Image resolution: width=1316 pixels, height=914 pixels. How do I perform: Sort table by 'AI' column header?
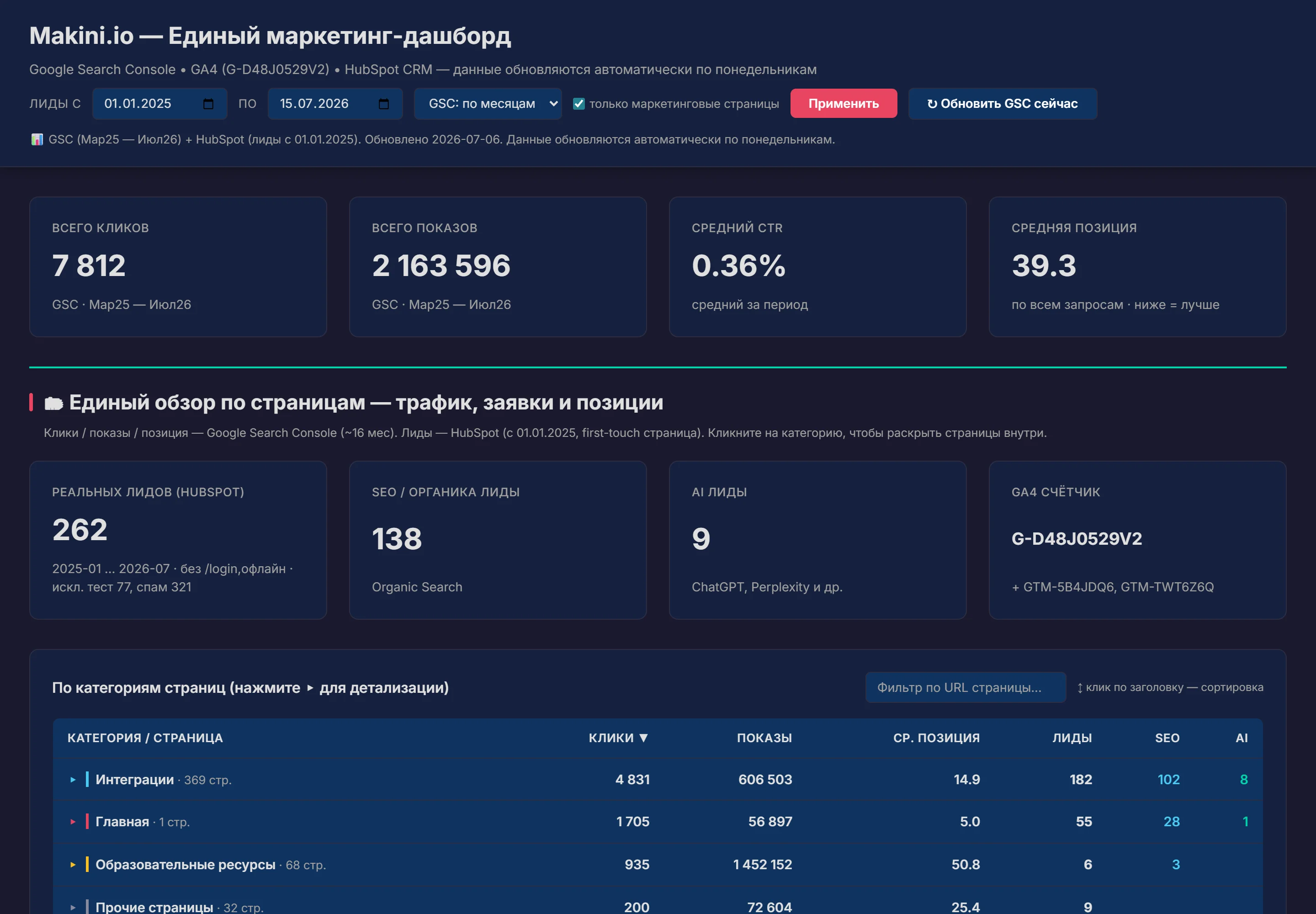click(x=1241, y=738)
